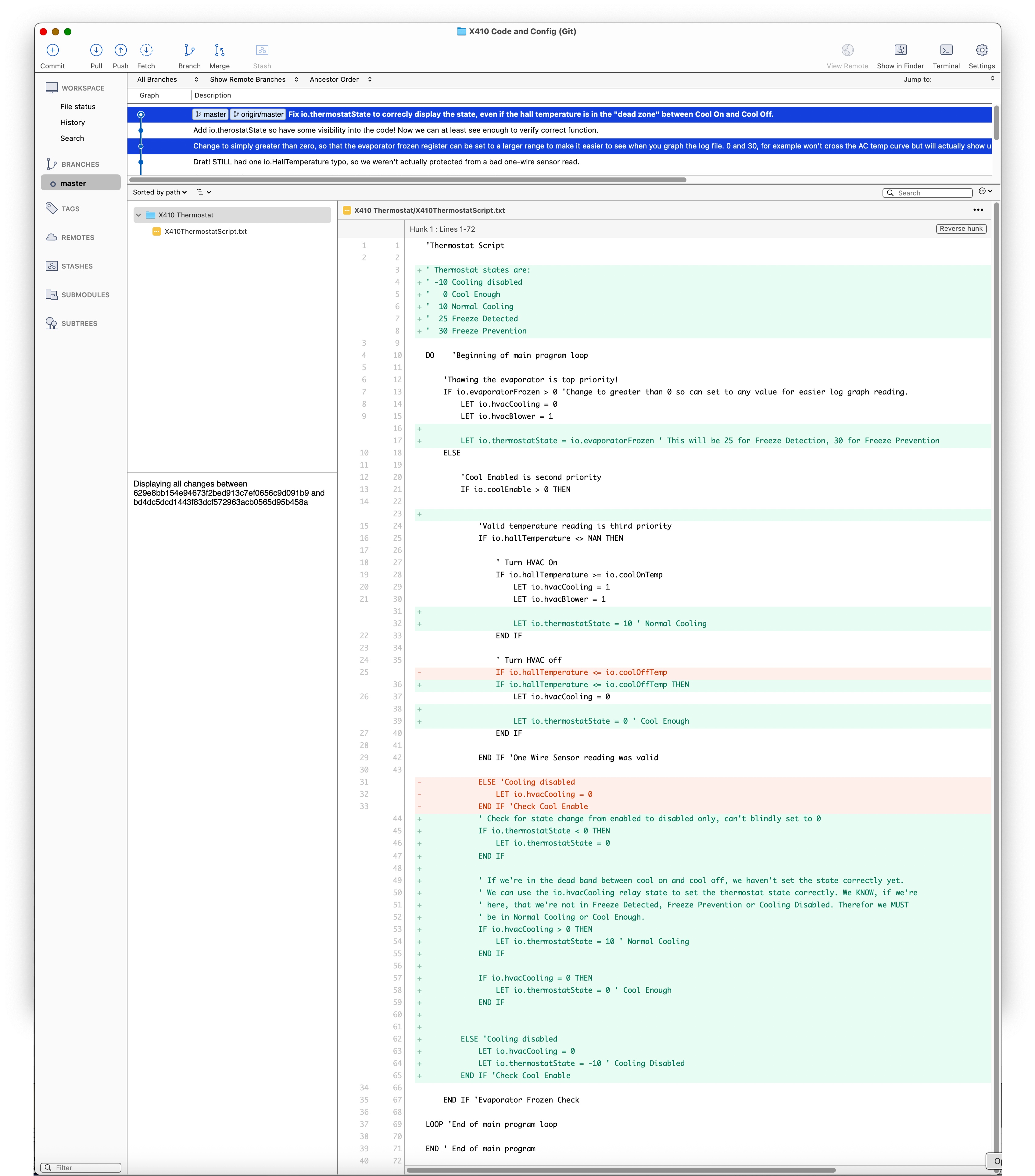Click the Reverse hunk button

click(961, 228)
